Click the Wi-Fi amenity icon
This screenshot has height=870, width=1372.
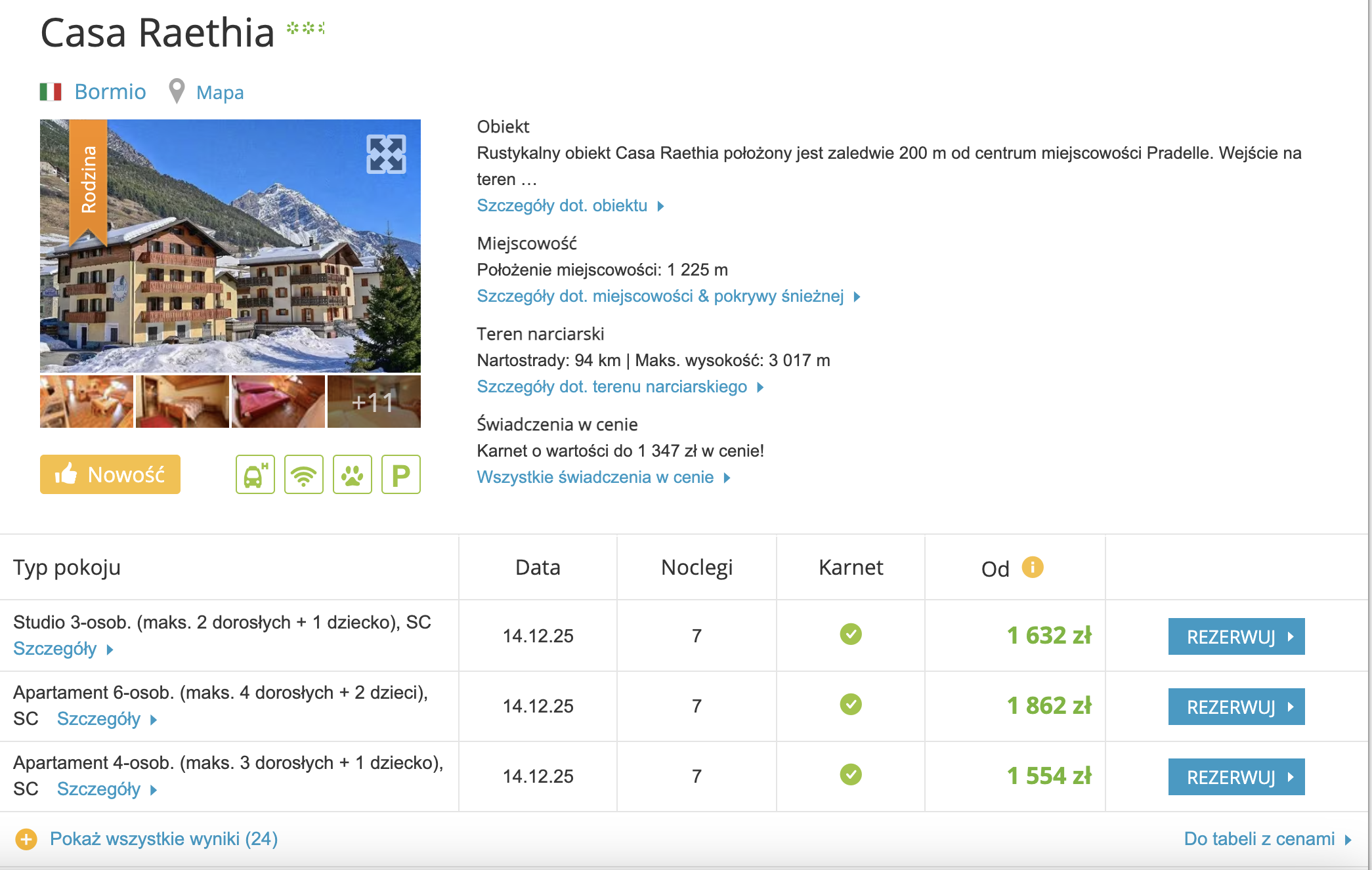(304, 474)
